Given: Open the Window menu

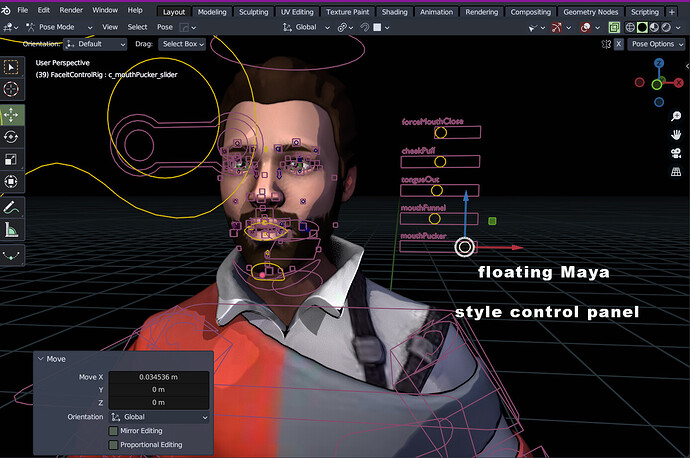Looking at the screenshot, I should click(105, 10).
